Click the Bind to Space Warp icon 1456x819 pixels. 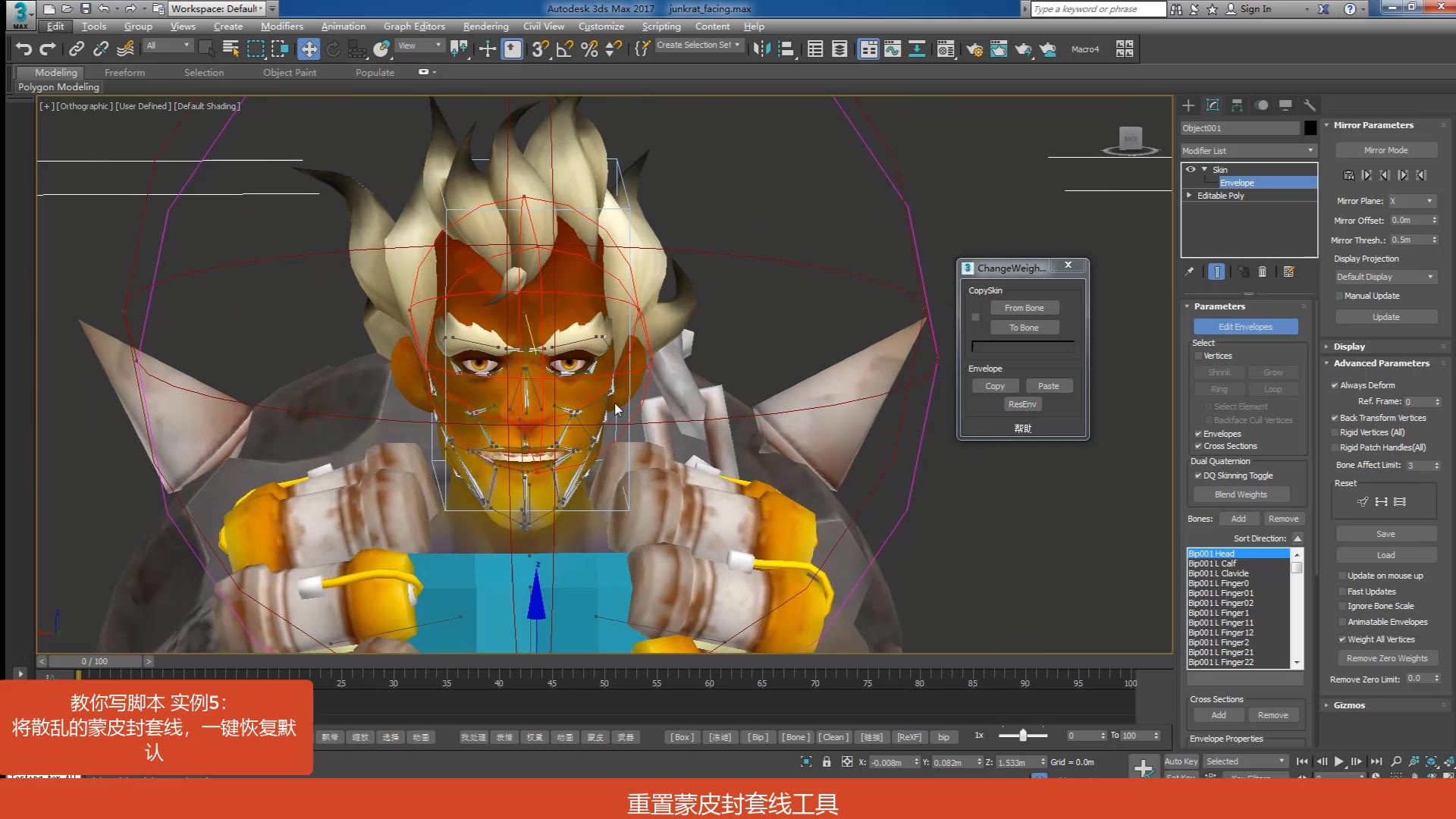(x=126, y=49)
